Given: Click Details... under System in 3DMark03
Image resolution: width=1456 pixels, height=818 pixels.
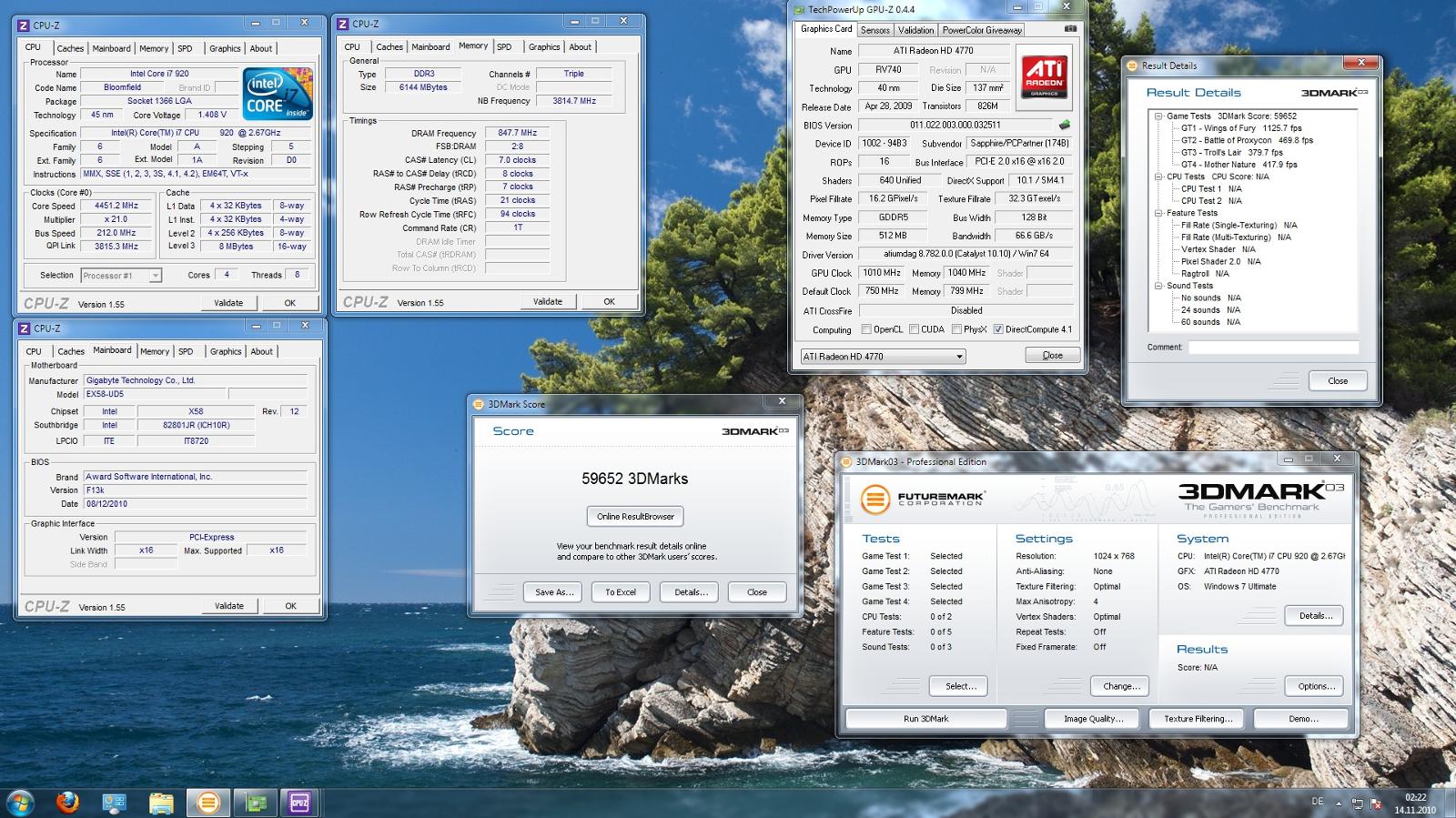Looking at the screenshot, I should 1316,616.
